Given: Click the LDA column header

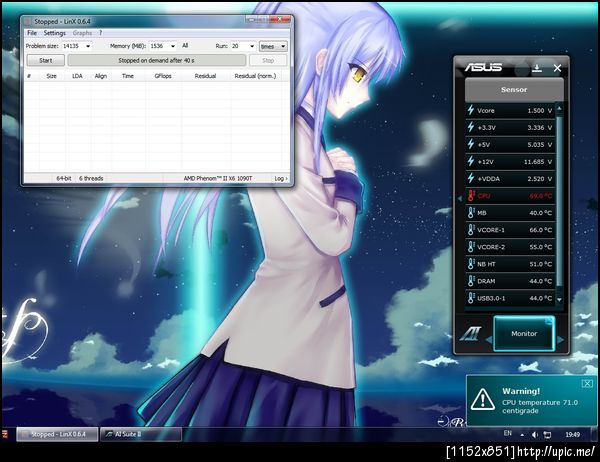Looking at the screenshot, I should tap(77, 76).
